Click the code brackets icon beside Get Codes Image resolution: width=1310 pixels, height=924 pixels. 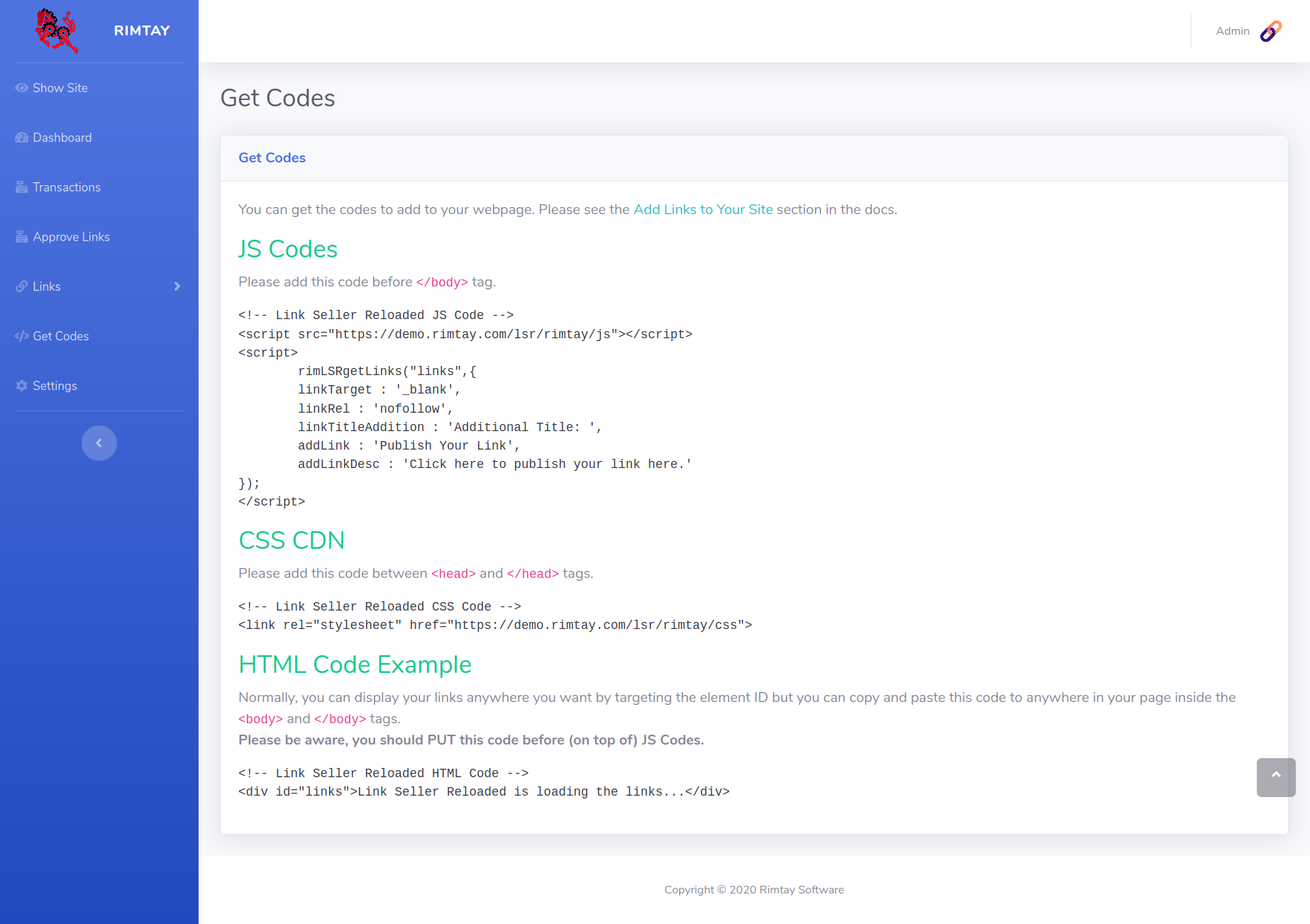click(x=22, y=336)
